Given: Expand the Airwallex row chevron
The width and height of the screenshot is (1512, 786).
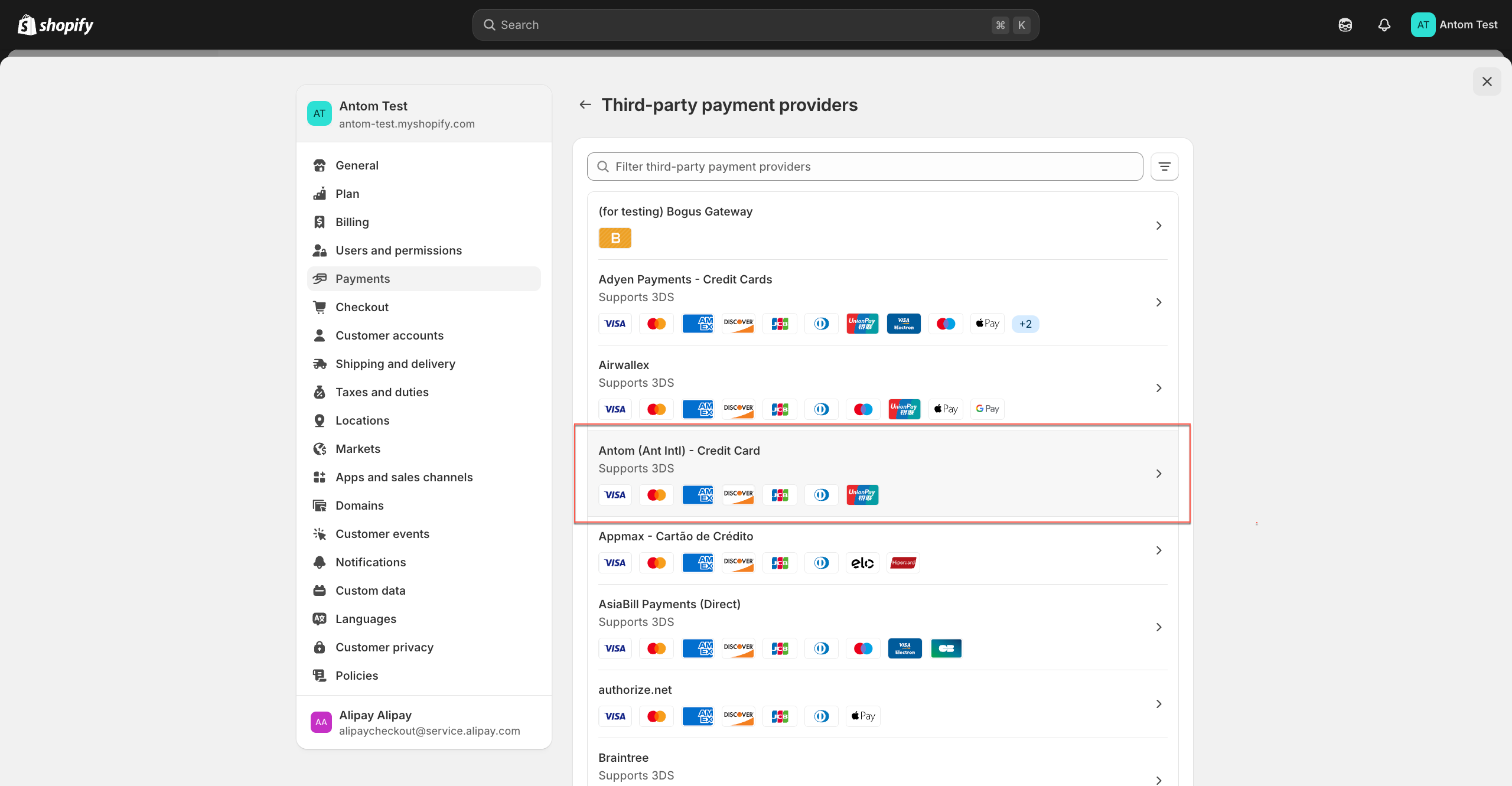Looking at the screenshot, I should [1159, 388].
